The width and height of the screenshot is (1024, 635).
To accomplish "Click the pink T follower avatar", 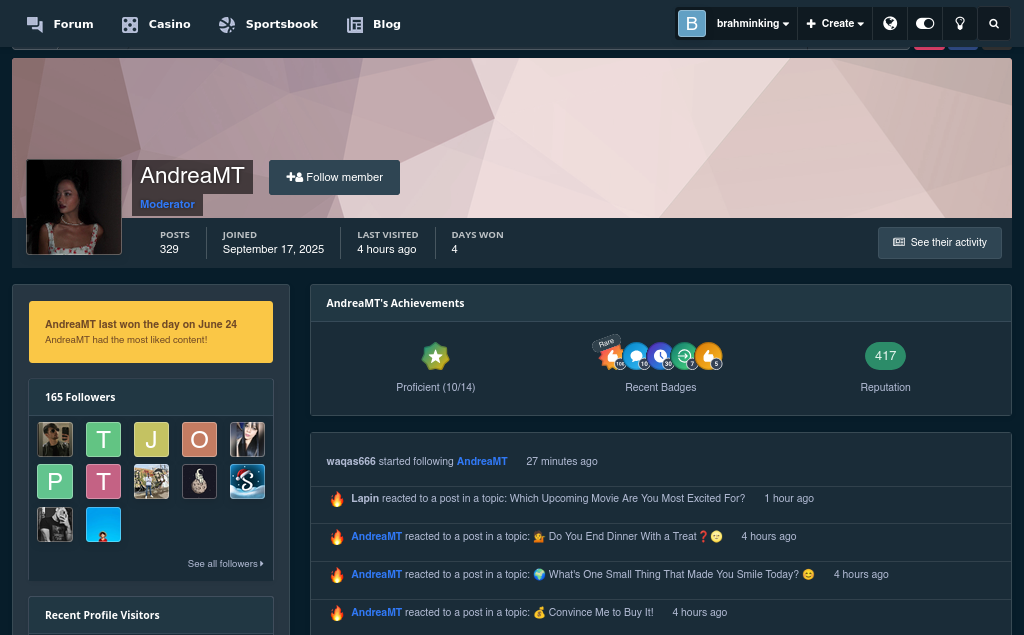I will [x=103, y=481].
